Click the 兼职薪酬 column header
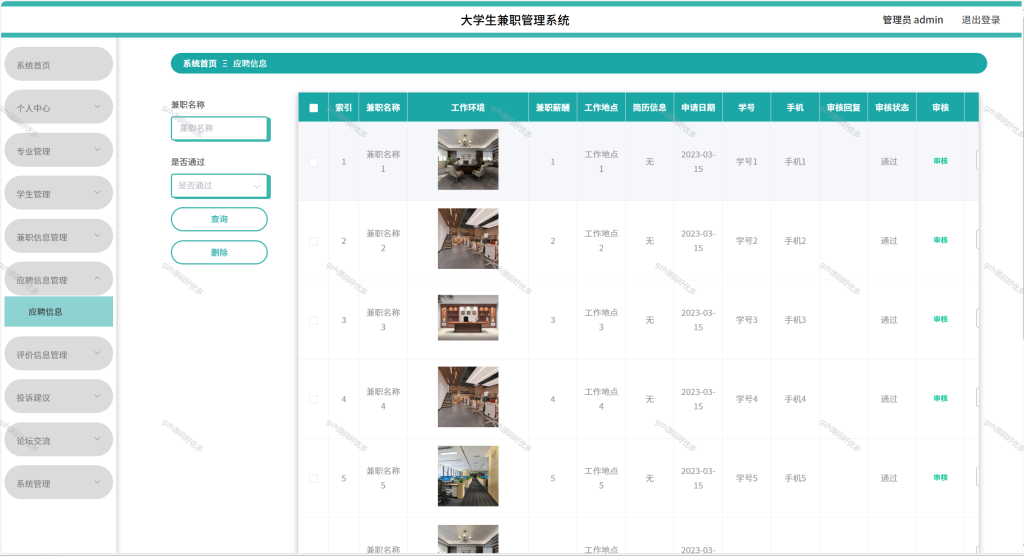The height and width of the screenshot is (556, 1024). (552, 108)
